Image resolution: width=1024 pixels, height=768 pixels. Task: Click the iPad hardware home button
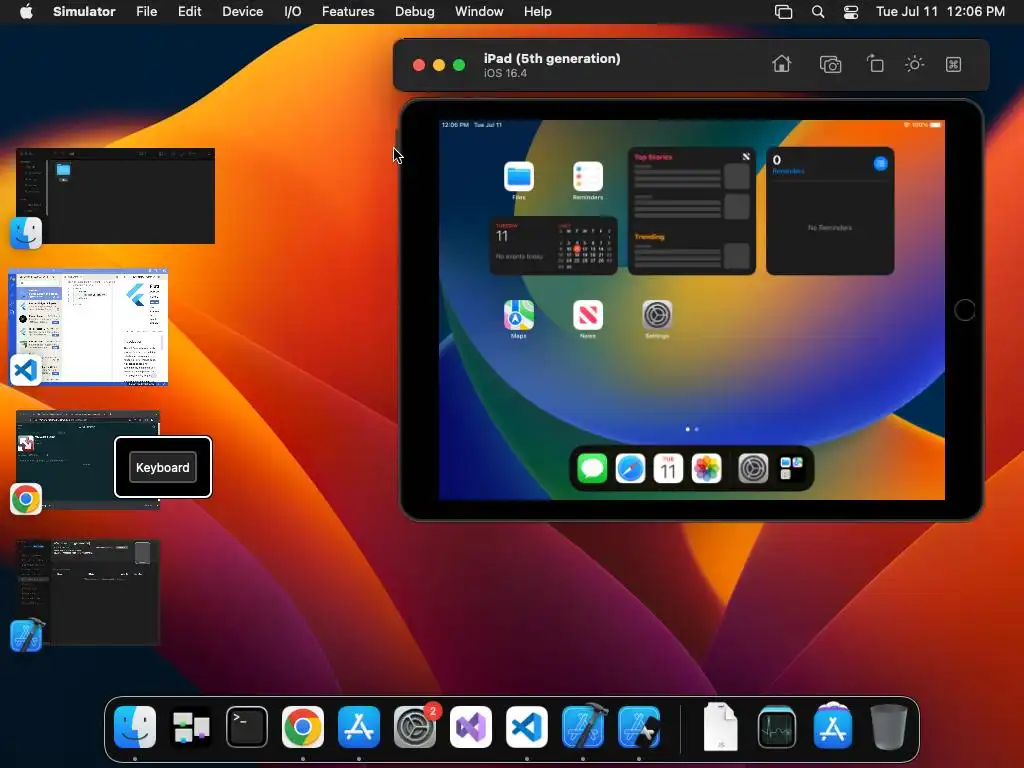tap(965, 310)
